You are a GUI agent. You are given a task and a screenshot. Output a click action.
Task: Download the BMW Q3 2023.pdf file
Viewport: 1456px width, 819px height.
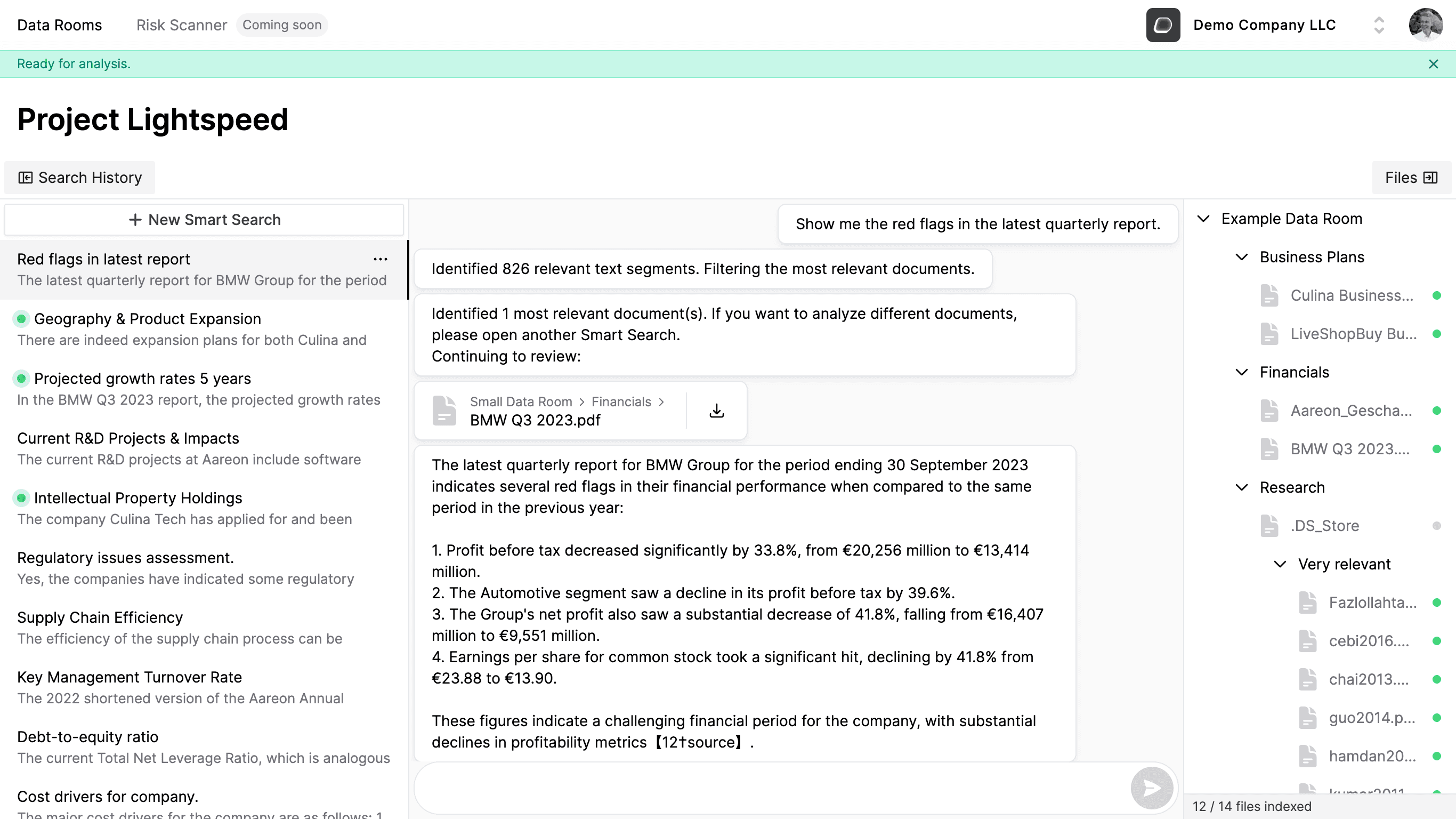(716, 411)
